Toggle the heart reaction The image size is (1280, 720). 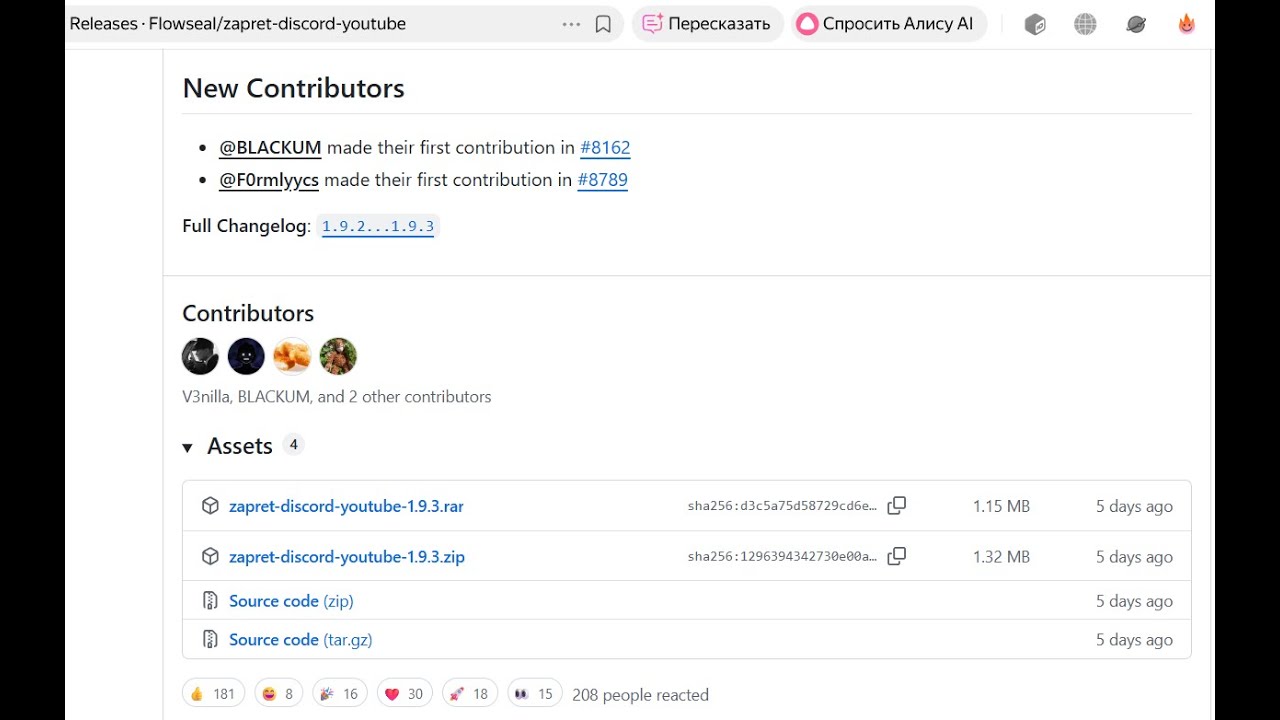coord(404,694)
